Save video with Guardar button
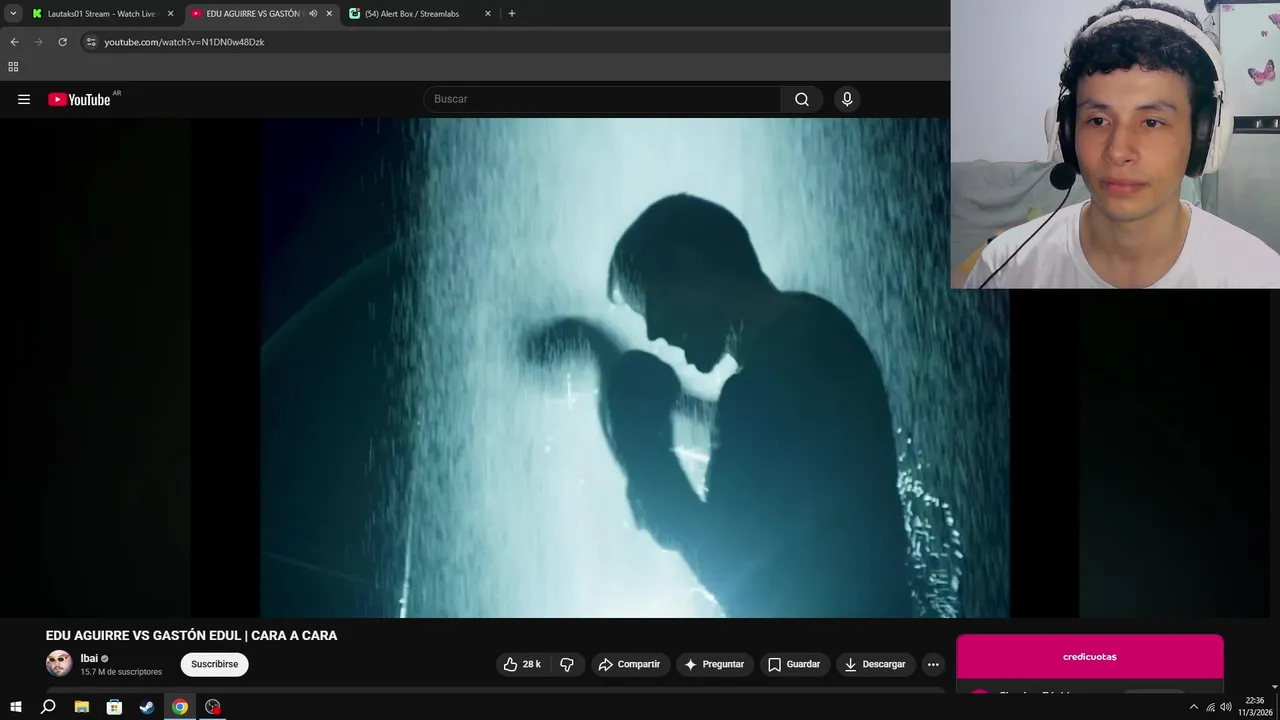 pyautogui.click(x=794, y=664)
